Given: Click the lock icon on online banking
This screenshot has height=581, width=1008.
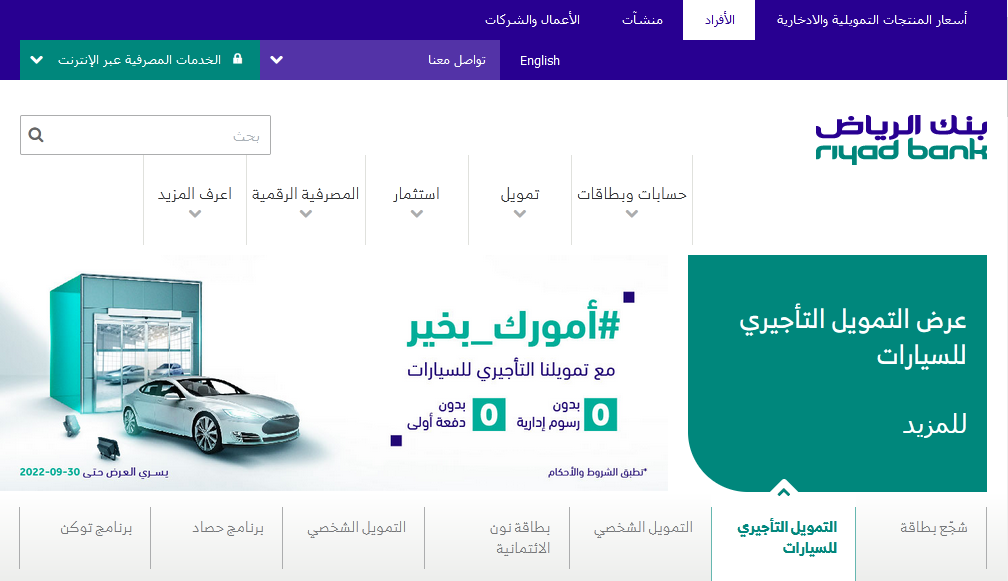Looking at the screenshot, I should click(237, 59).
